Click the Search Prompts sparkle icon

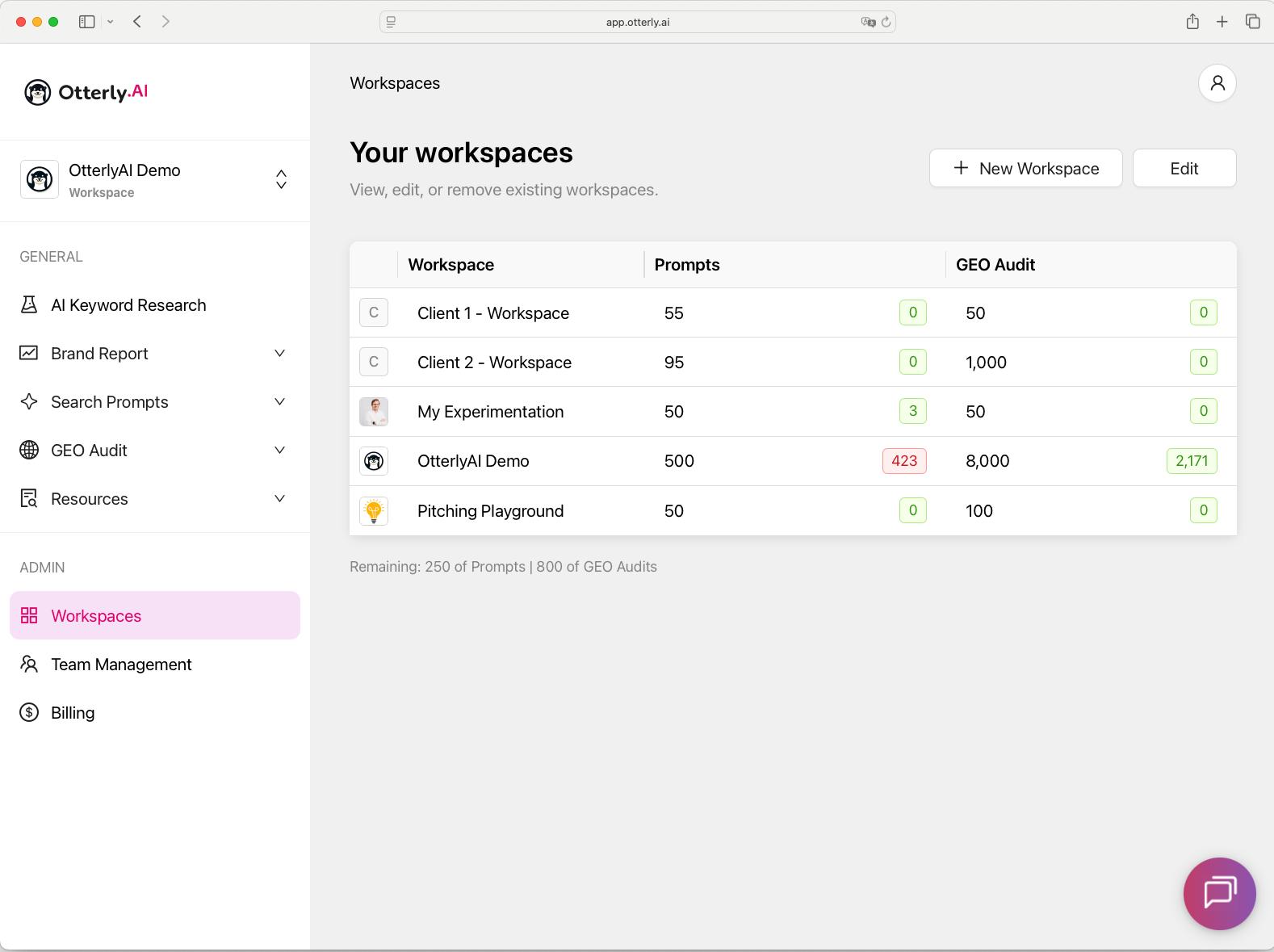tap(29, 401)
